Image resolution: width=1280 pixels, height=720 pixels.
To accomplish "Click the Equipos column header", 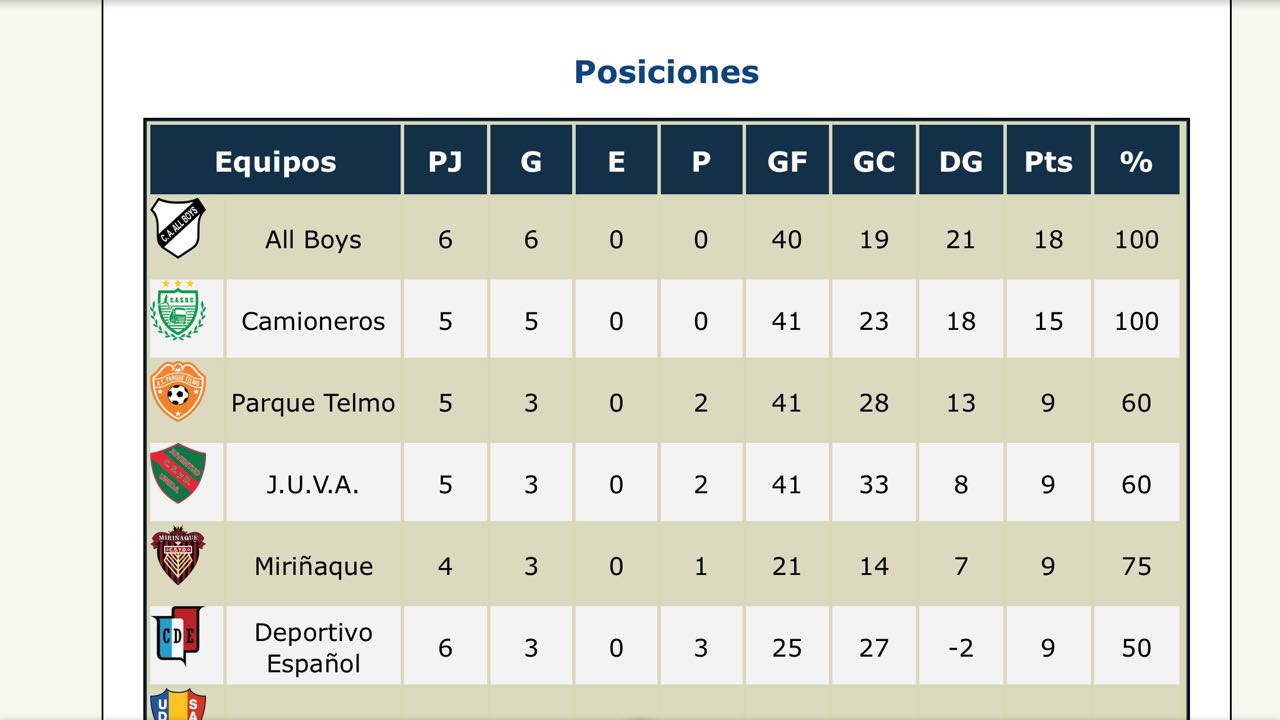I will coord(275,162).
